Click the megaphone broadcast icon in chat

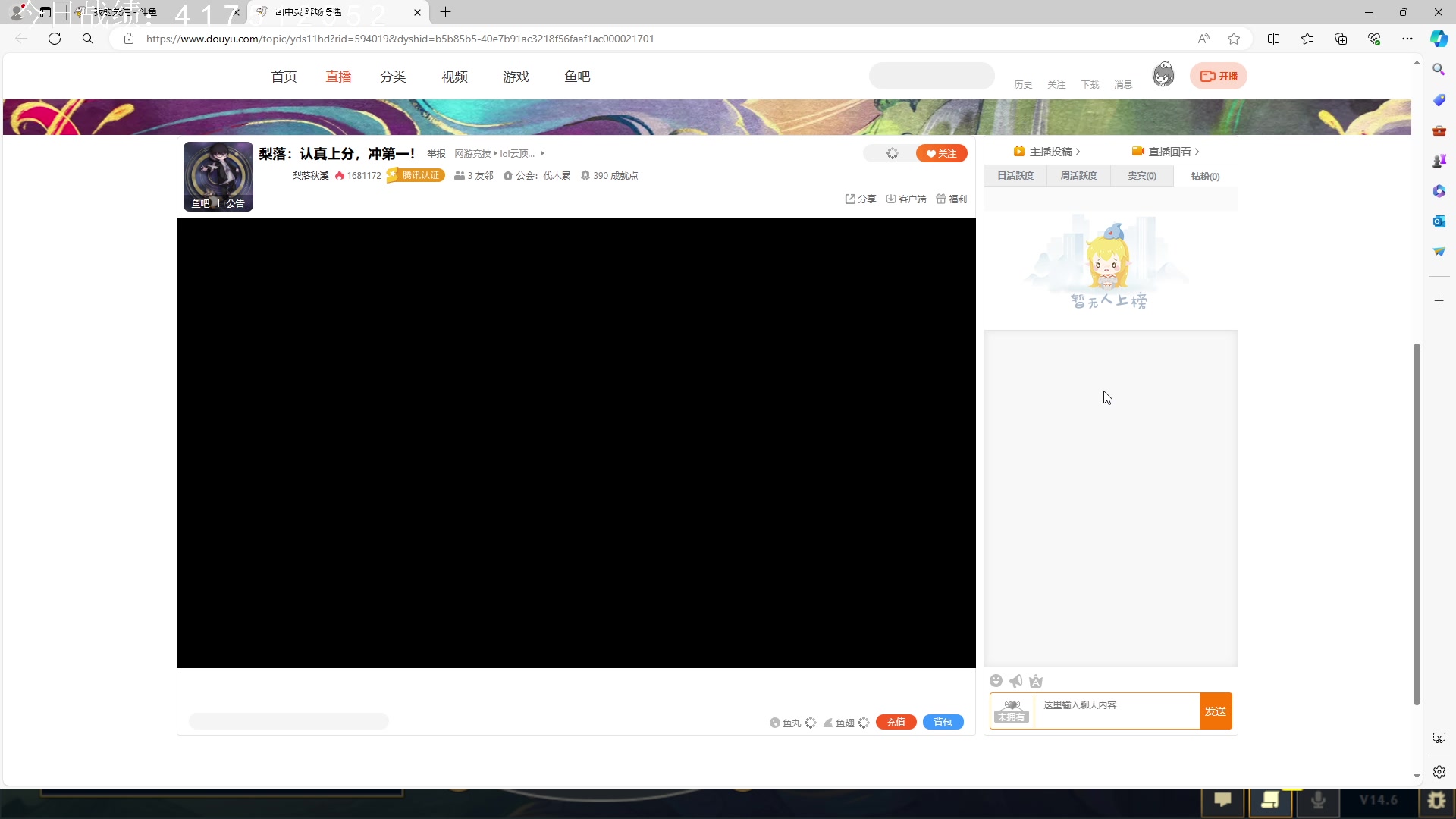pyautogui.click(x=1016, y=681)
